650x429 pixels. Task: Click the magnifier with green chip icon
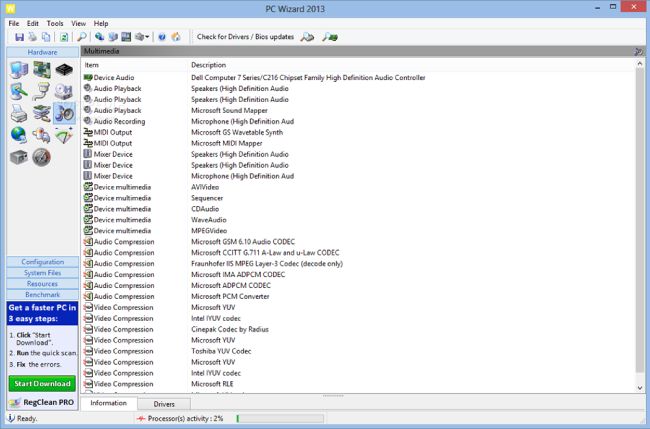tap(330, 37)
